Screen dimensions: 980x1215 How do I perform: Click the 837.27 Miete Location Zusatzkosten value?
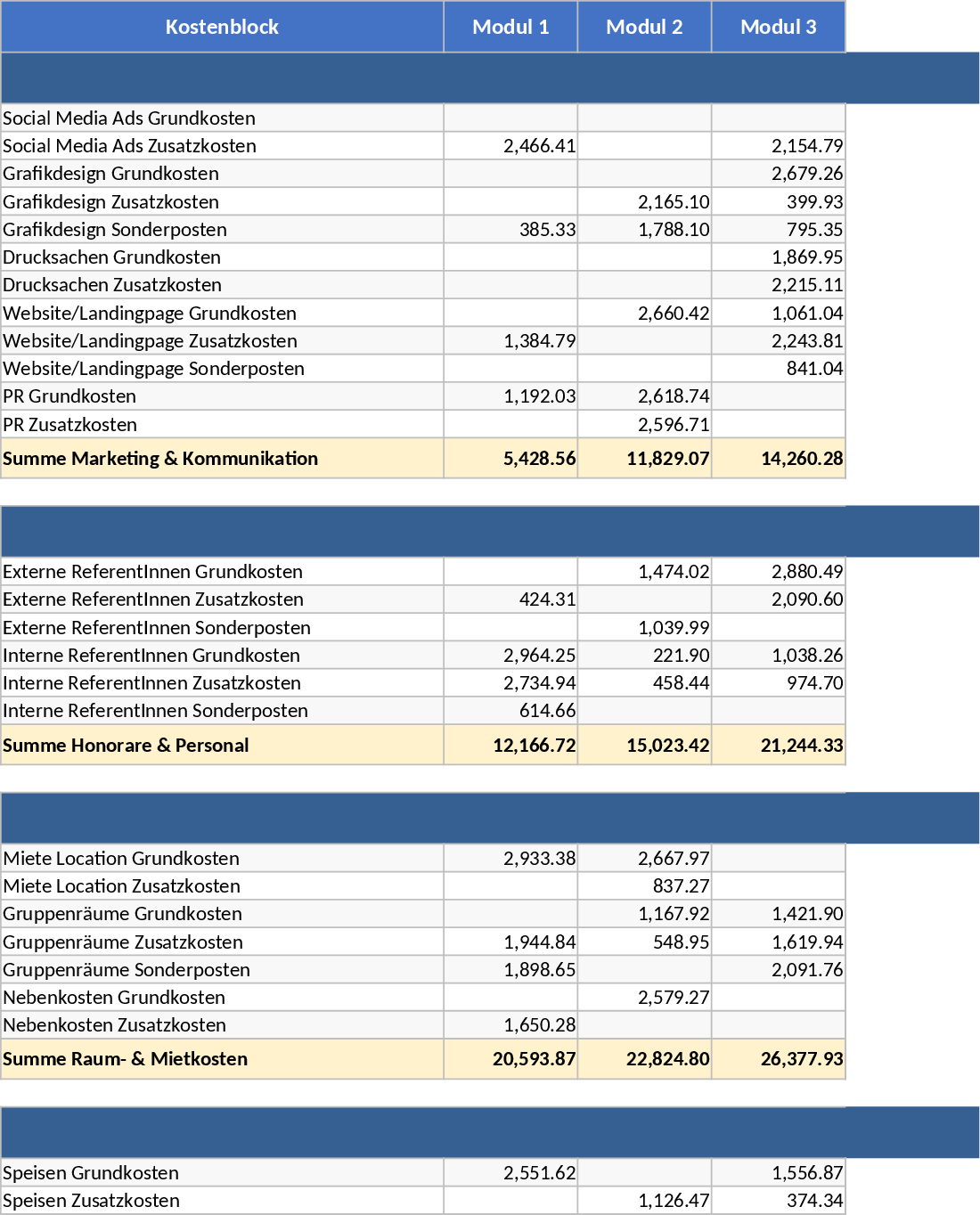click(x=681, y=886)
